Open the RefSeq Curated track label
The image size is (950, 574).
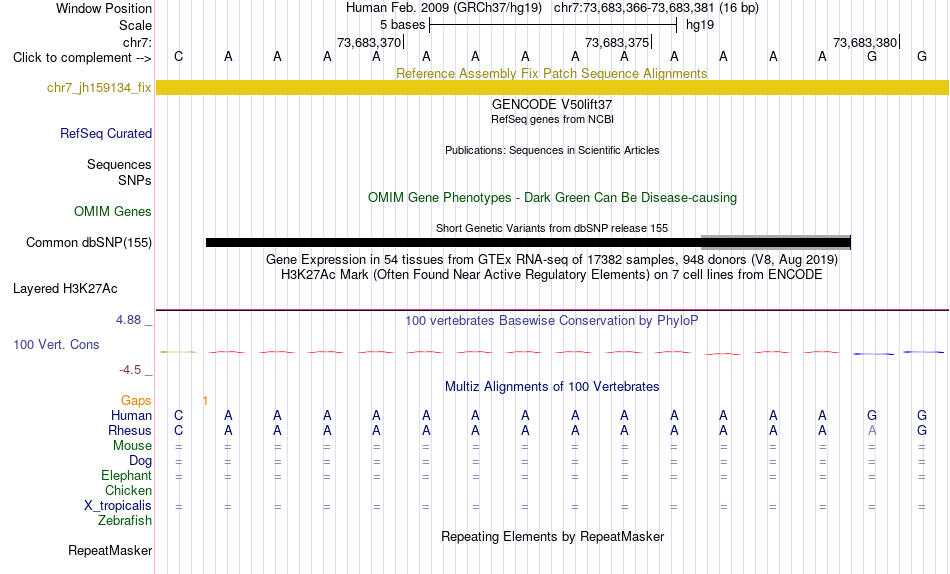click(105, 133)
